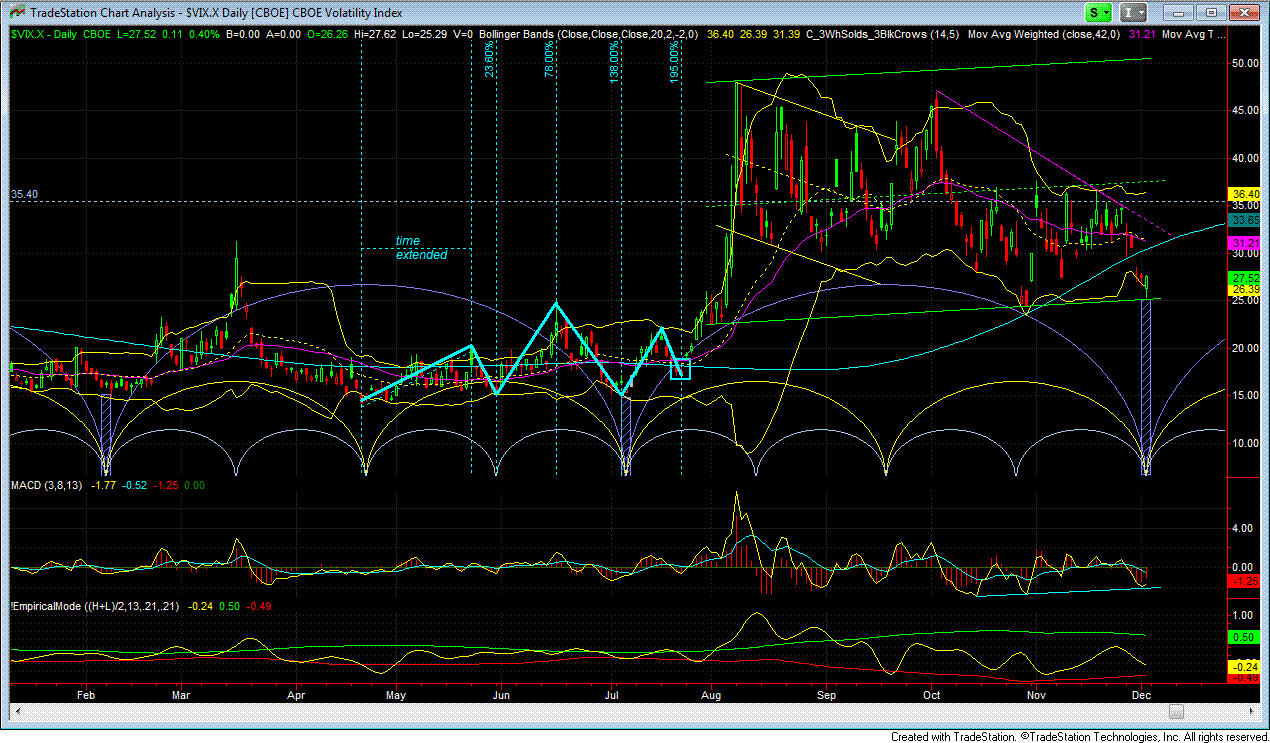Click the TradeStation app icon in title bar
The height and width of the screenshot is (743, 1270).
16,13
